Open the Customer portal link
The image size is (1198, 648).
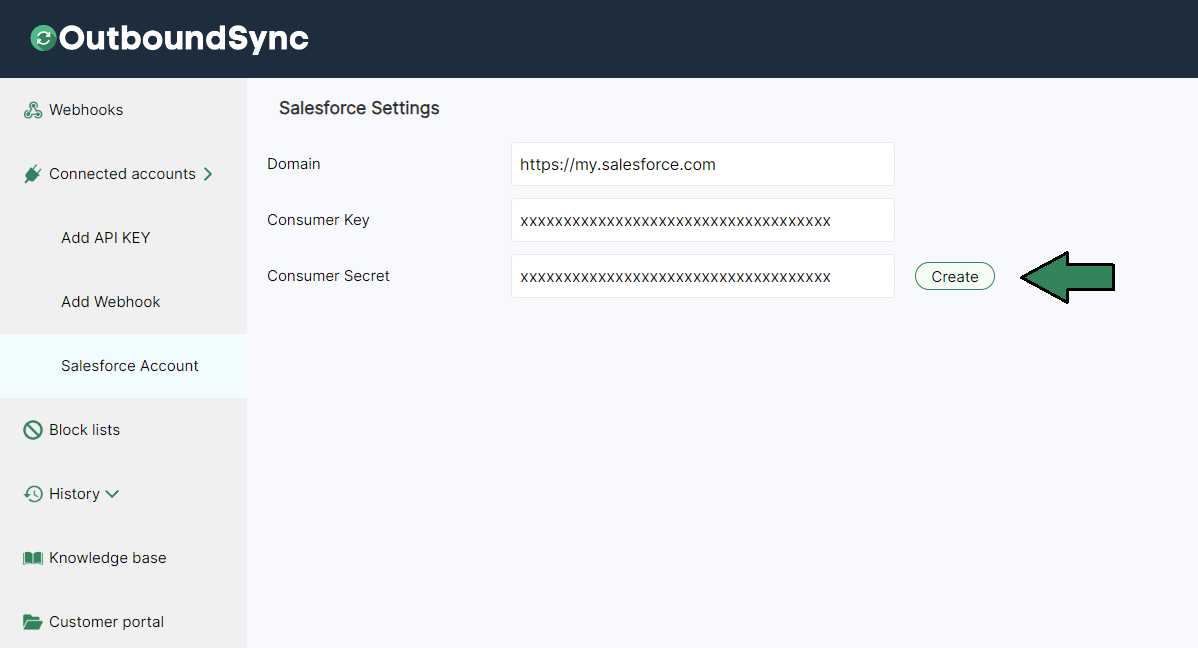(x=105, y=621)
